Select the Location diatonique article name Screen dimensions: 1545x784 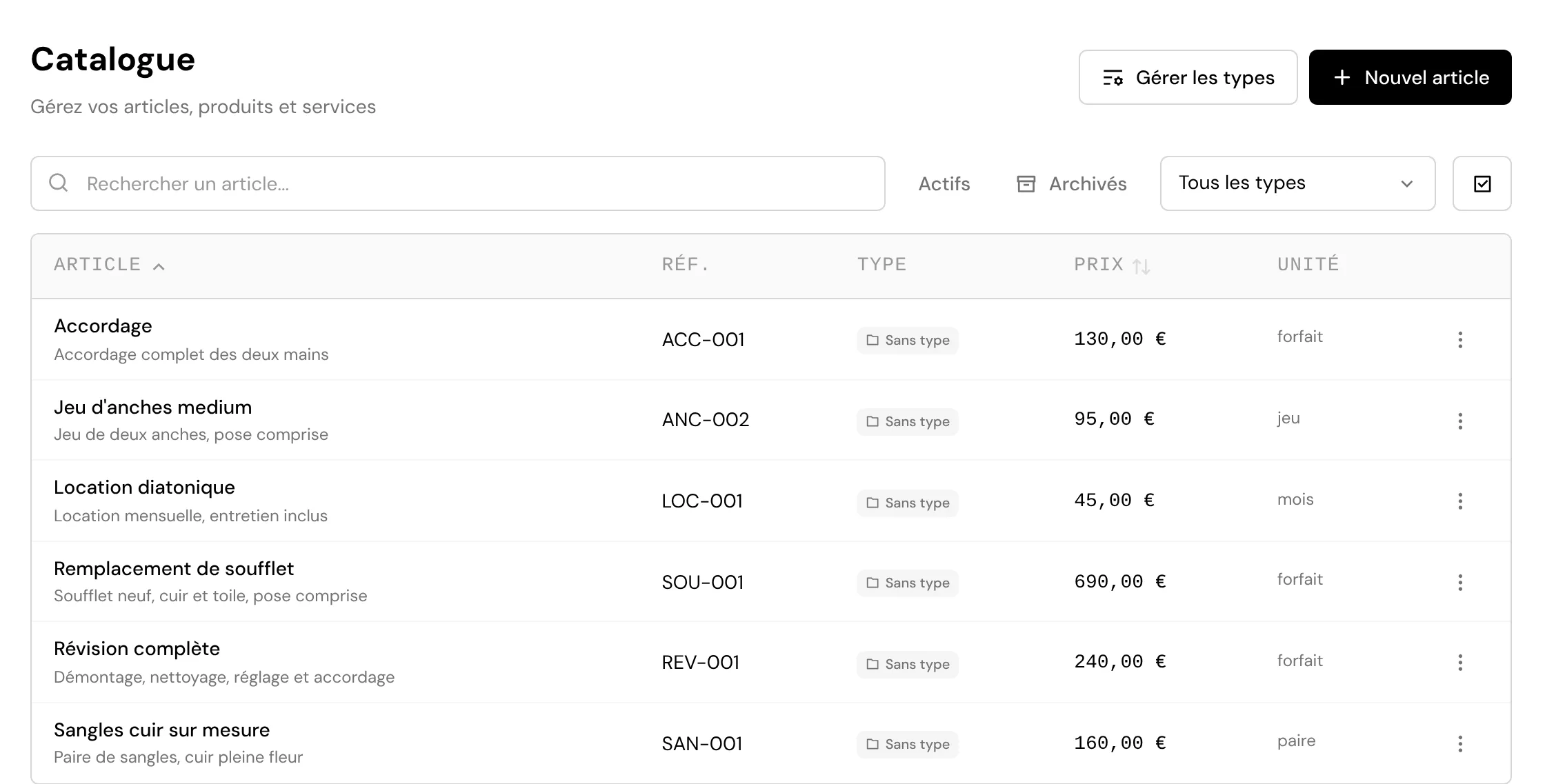tap(144, 488)
